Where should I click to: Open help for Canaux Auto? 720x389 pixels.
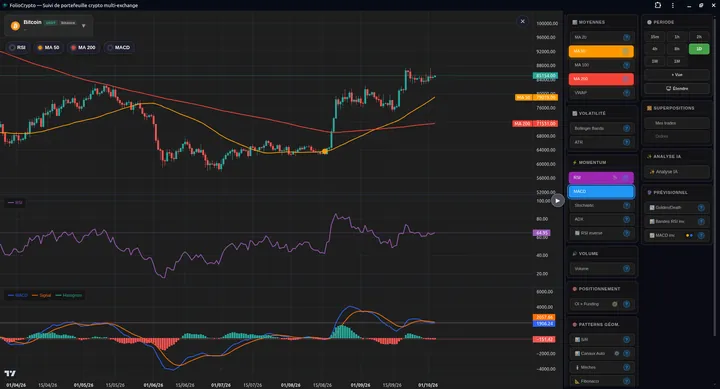[x=626, y=354]
